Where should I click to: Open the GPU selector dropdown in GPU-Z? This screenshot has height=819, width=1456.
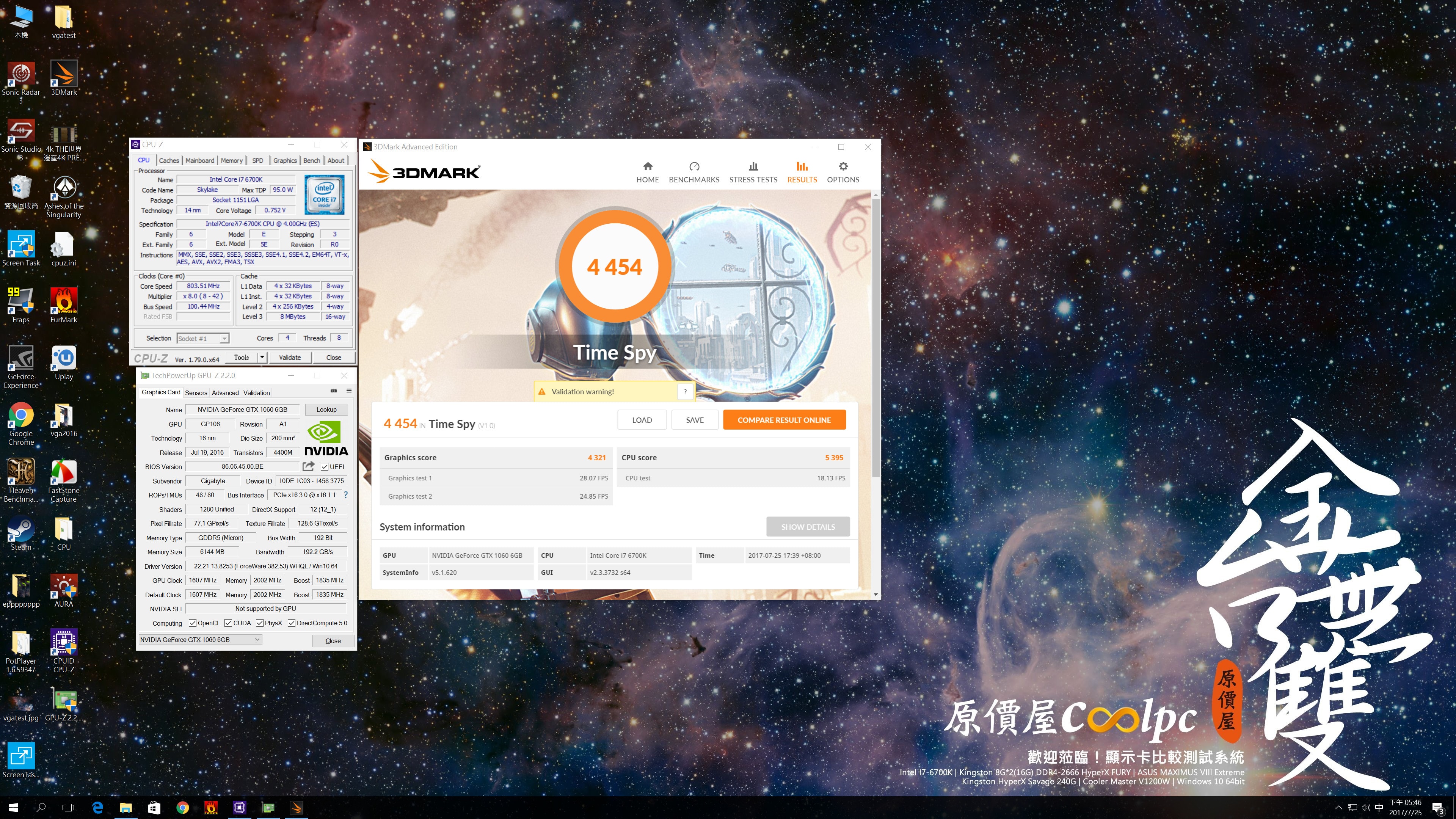(x=200, y=639)
